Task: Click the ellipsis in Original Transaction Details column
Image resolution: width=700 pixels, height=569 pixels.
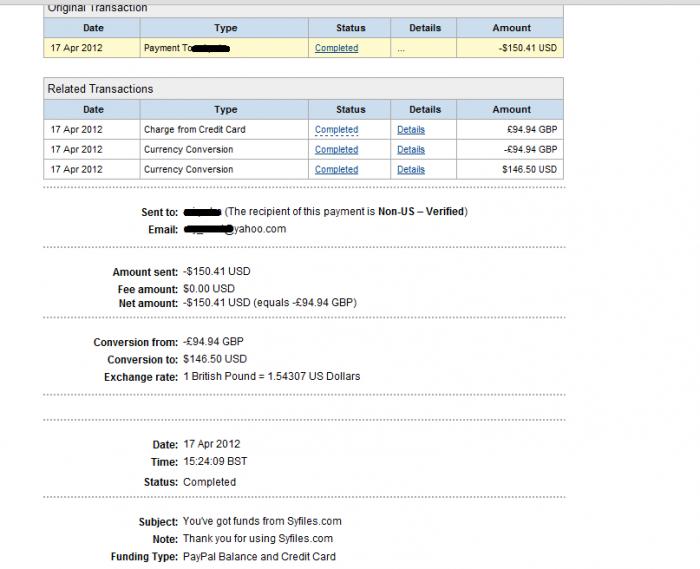Action: tap(401, 48)
